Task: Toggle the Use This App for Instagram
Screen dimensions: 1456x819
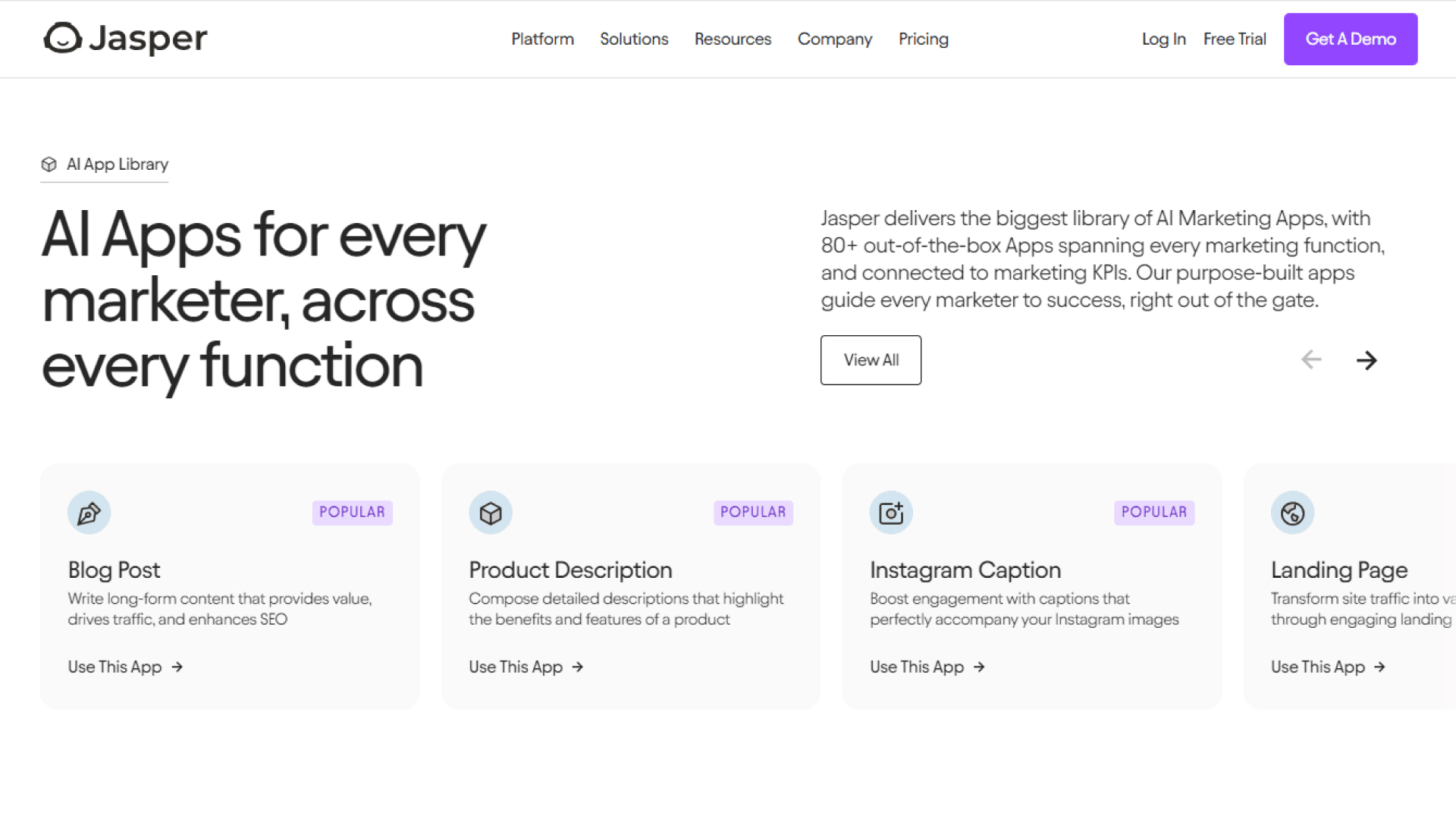Action: (927, 667)
